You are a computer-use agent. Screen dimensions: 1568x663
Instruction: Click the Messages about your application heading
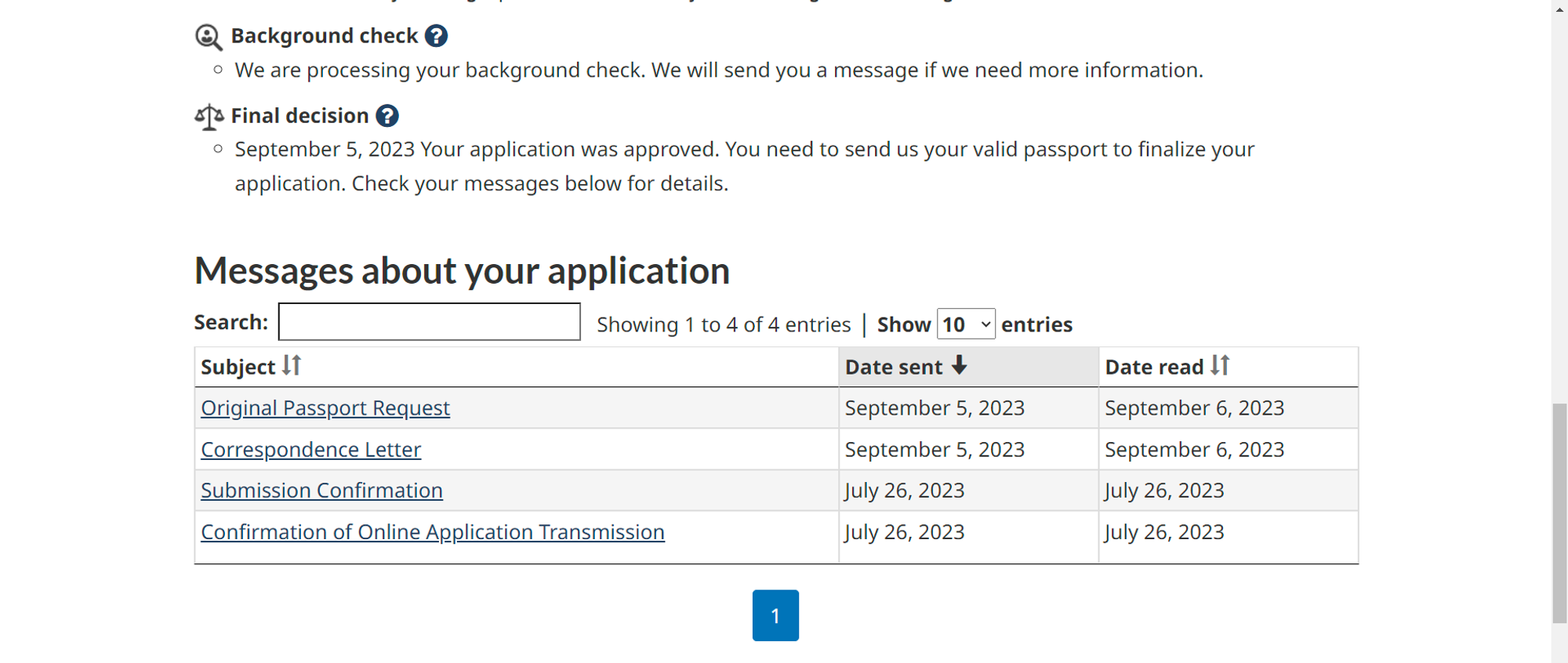(462, 271)
